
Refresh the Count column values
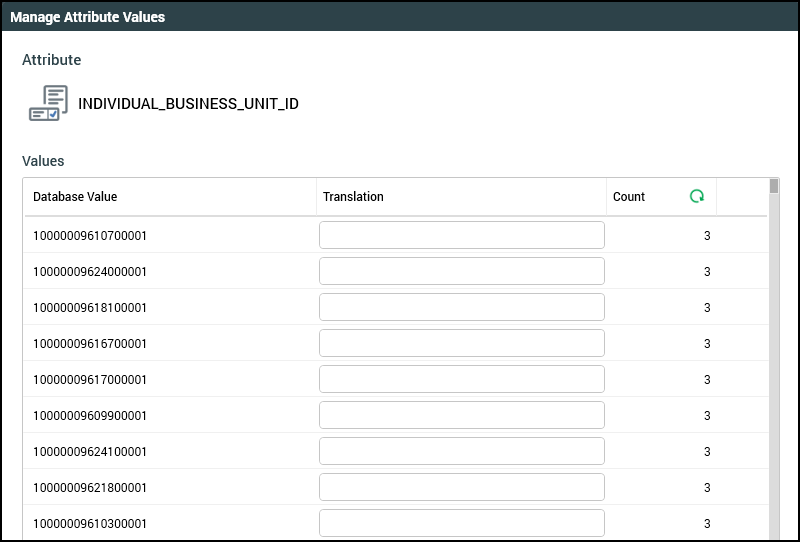[697, 197]
